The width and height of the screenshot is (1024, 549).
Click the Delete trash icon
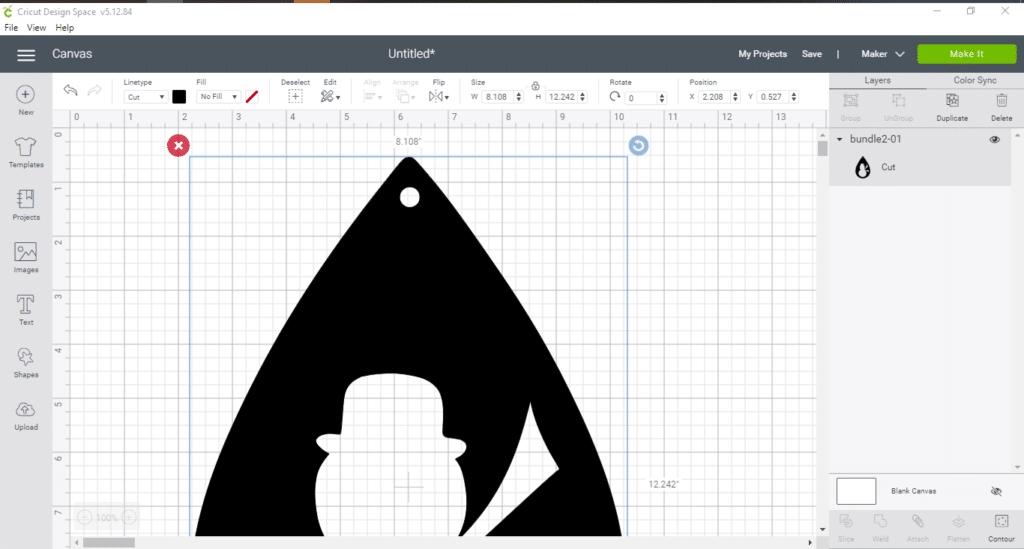1001,101
